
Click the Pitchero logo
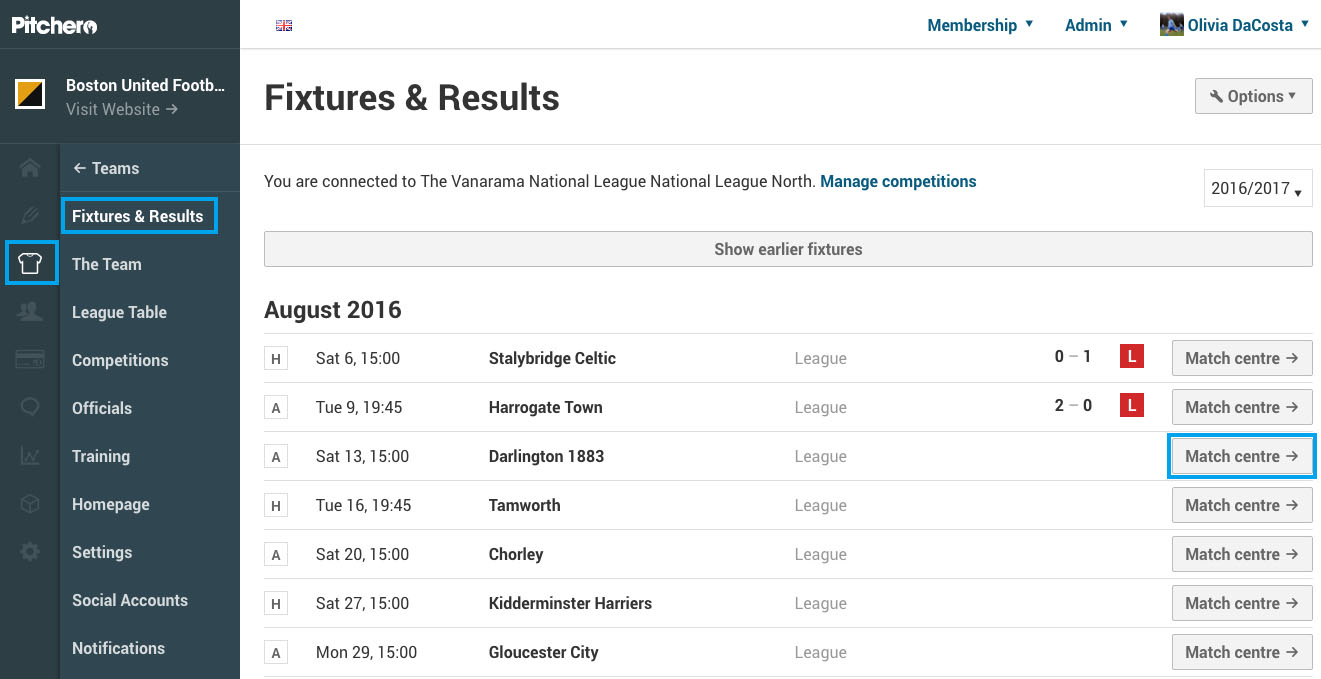coord(55,25)
